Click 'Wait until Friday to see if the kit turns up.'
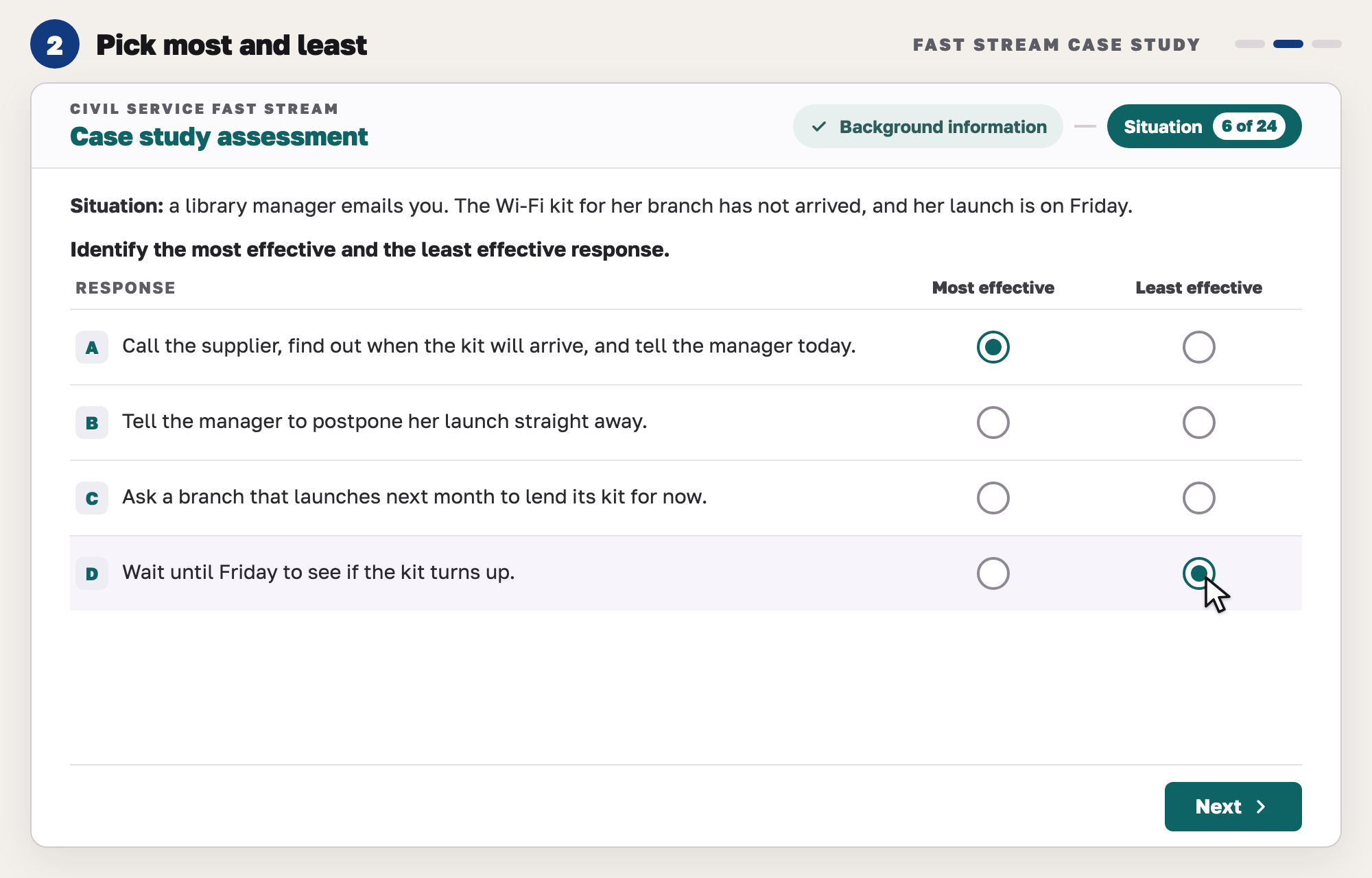The height and width of the screenshot is (878, 1372). 318,572
